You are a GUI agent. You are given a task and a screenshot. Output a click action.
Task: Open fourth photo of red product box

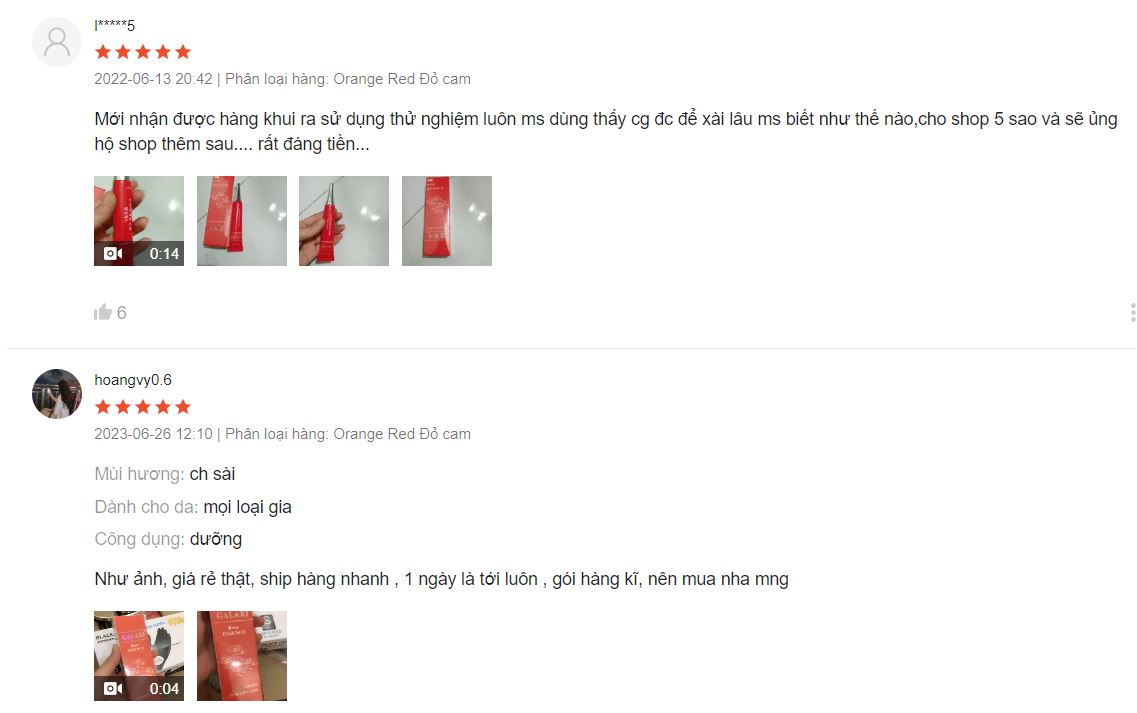point(447,221)
